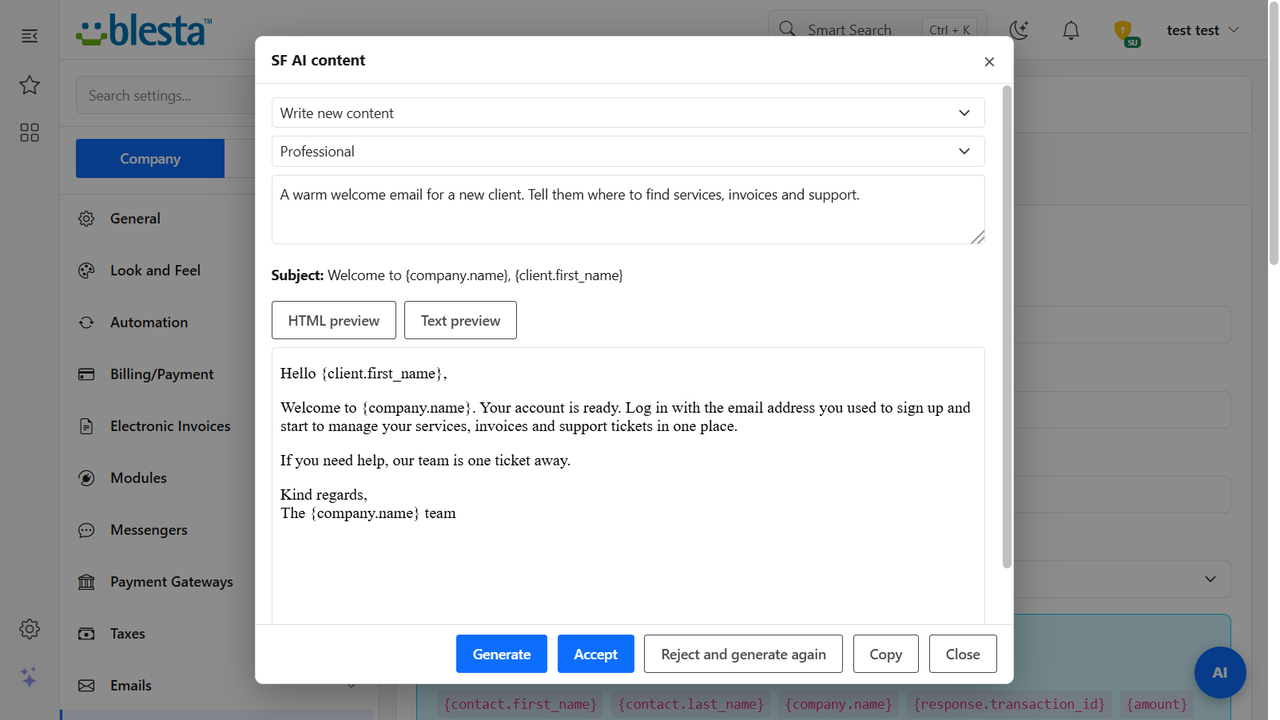
Task: Copy the generated content
Action: (886, 654)
